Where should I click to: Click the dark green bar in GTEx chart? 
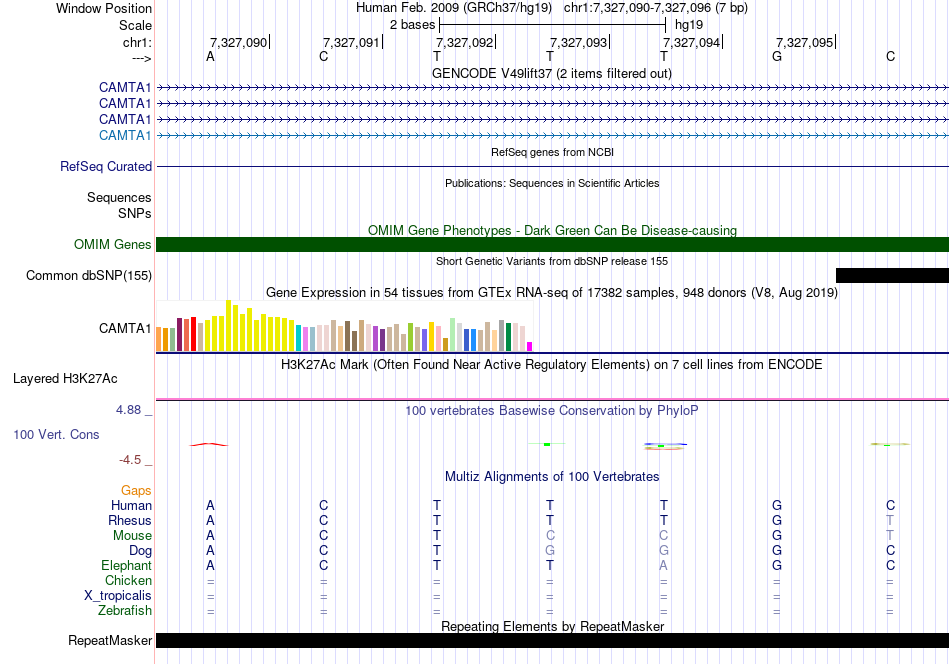[x=508, y=337]
